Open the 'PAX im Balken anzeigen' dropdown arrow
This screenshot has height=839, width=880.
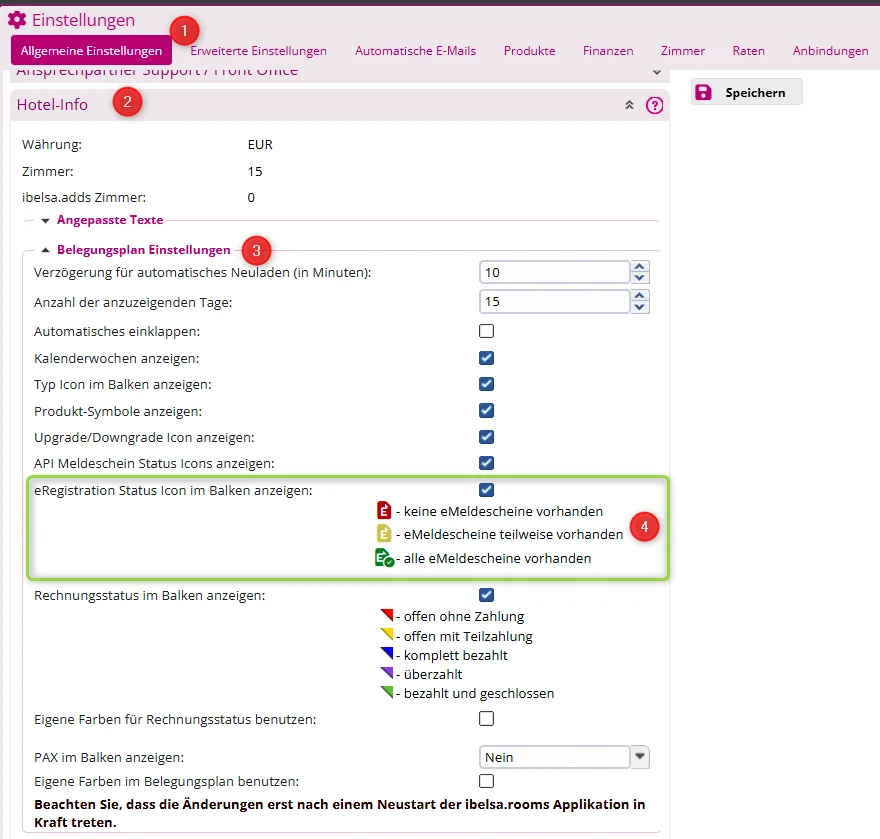[x=639, y=757]
